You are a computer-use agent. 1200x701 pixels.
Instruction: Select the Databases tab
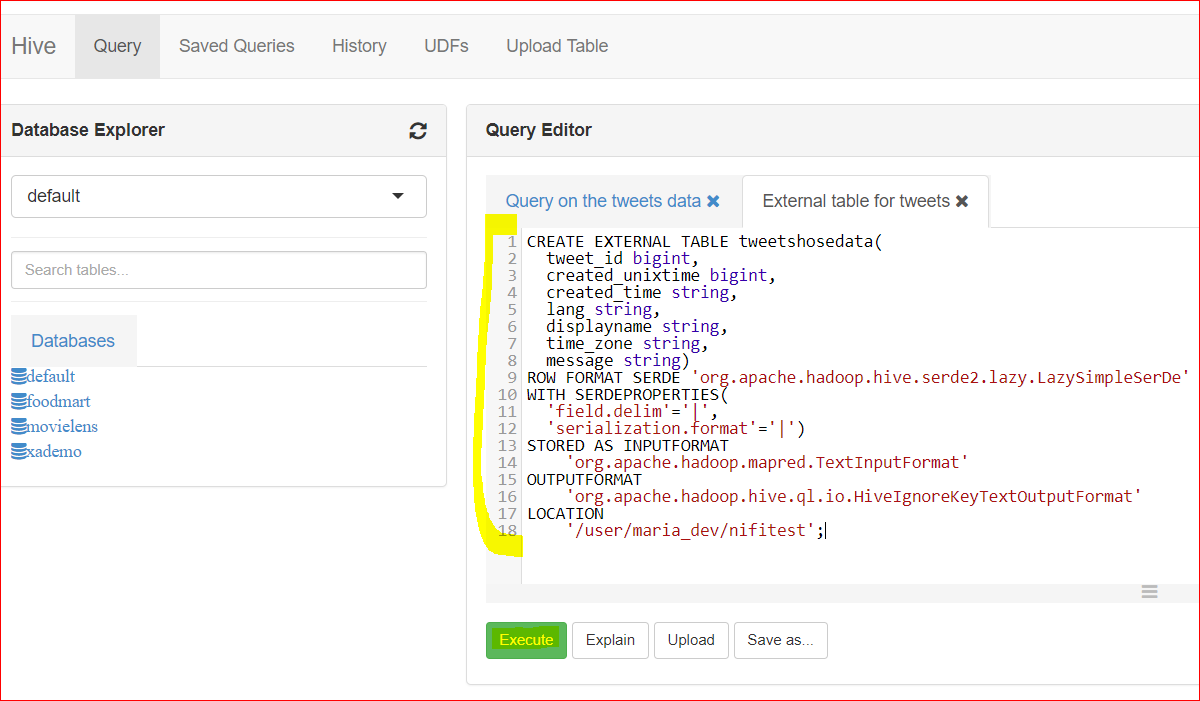[73, 341]
